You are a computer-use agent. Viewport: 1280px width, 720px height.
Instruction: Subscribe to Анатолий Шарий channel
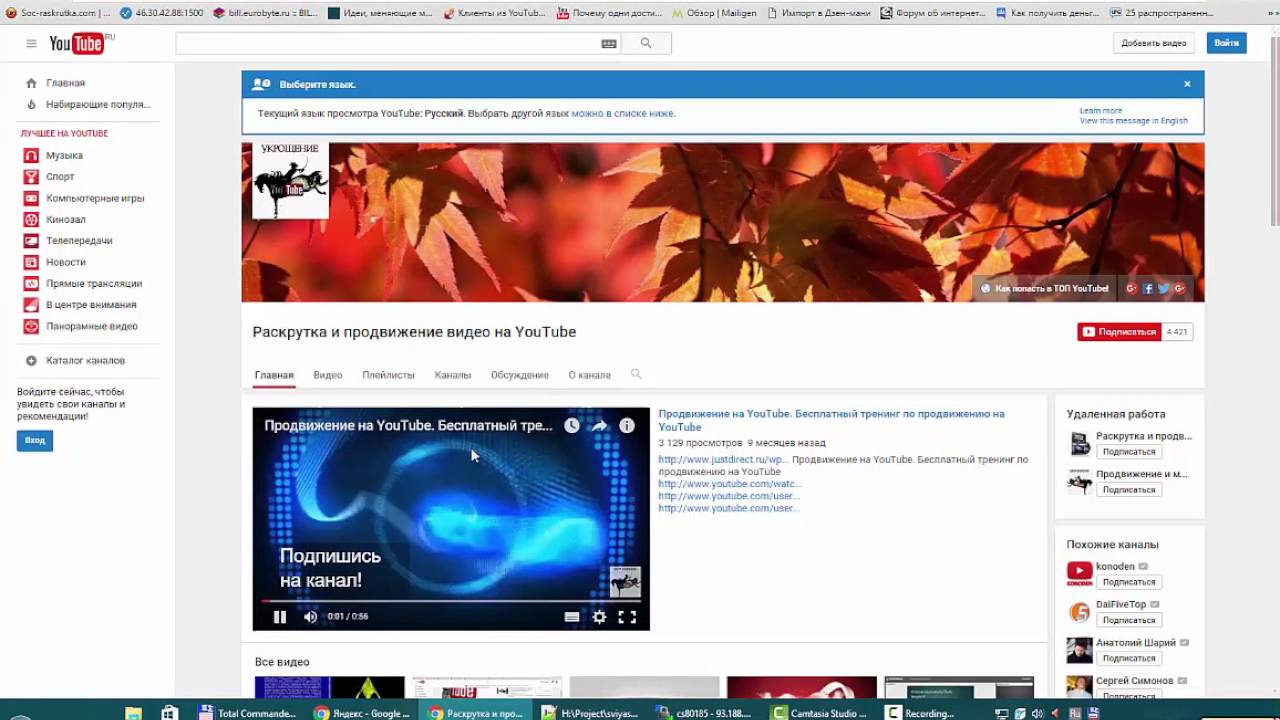point(1128,658)
